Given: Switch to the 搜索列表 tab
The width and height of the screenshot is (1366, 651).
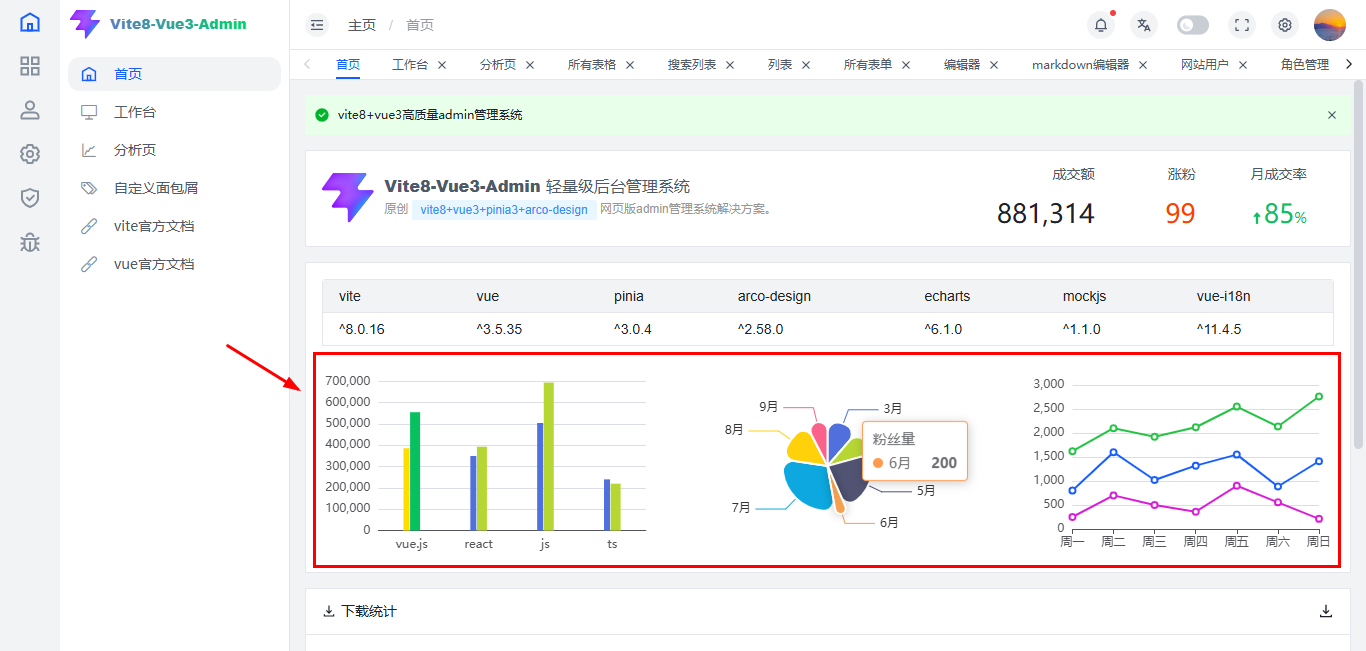Looking at the screenshot, I should pyautogui.click(x=692, y=64).
